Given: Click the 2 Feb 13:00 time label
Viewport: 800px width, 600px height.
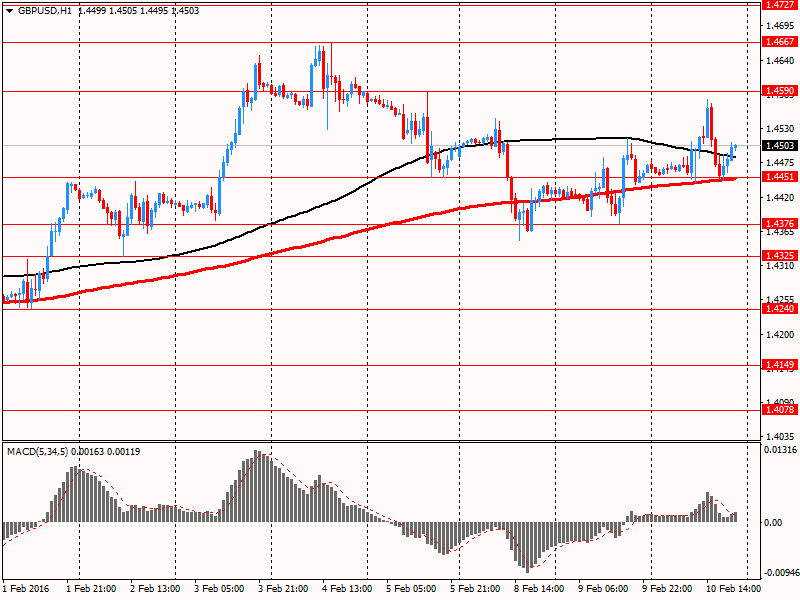Looking at the screenshot, I should (155, 589).
